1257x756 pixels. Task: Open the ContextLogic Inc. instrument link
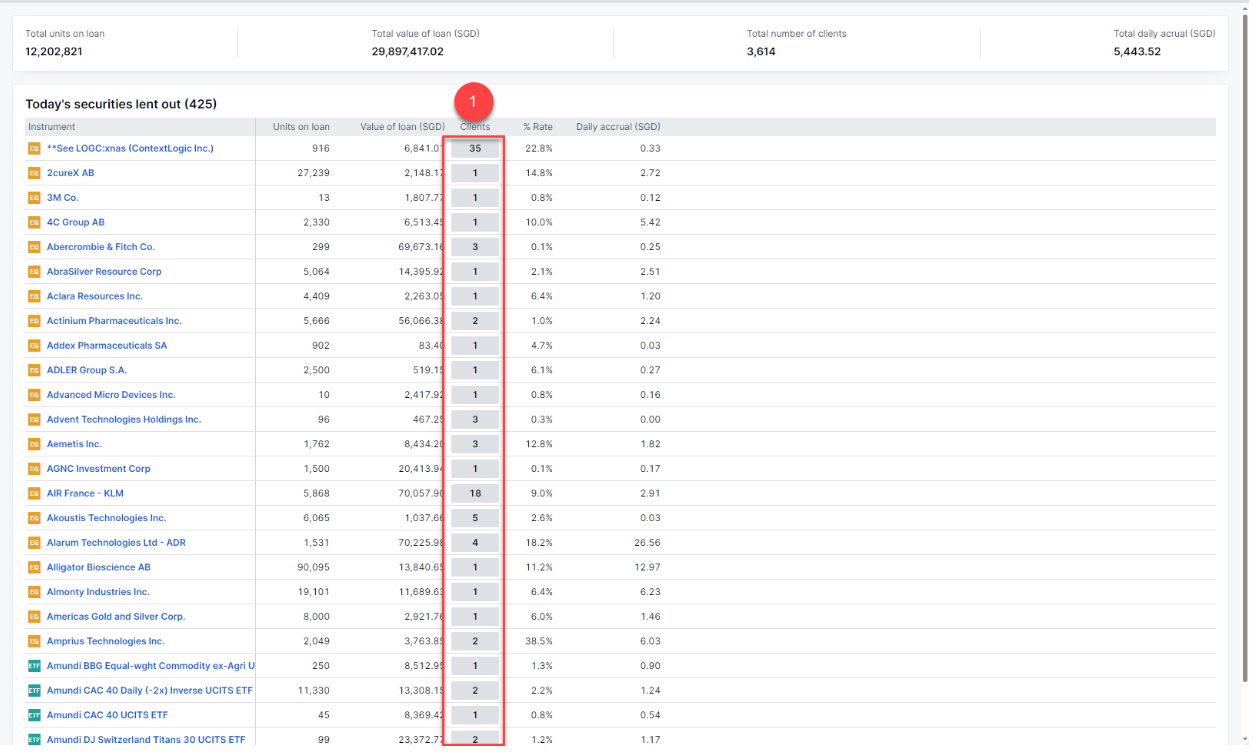130,148
